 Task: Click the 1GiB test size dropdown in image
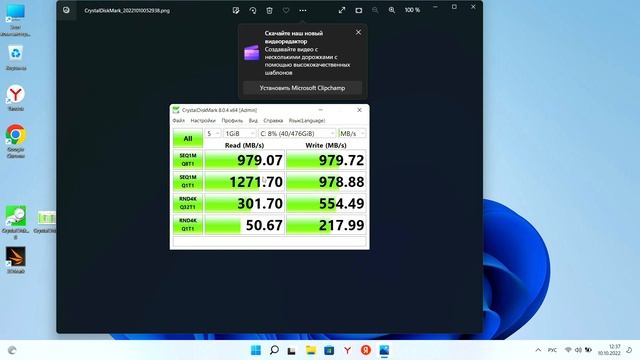click(240, 133)
